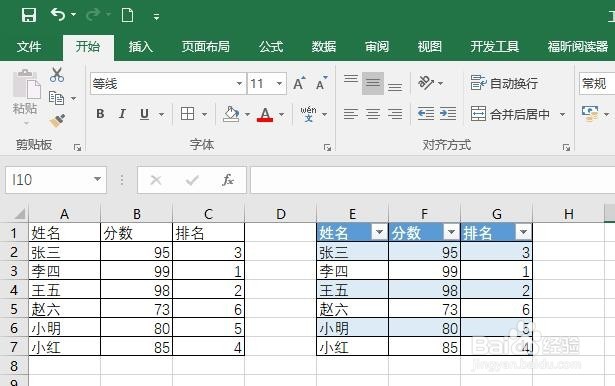Decrease indent icon
This screenshot has width=615, height=386.
(426, 114)
